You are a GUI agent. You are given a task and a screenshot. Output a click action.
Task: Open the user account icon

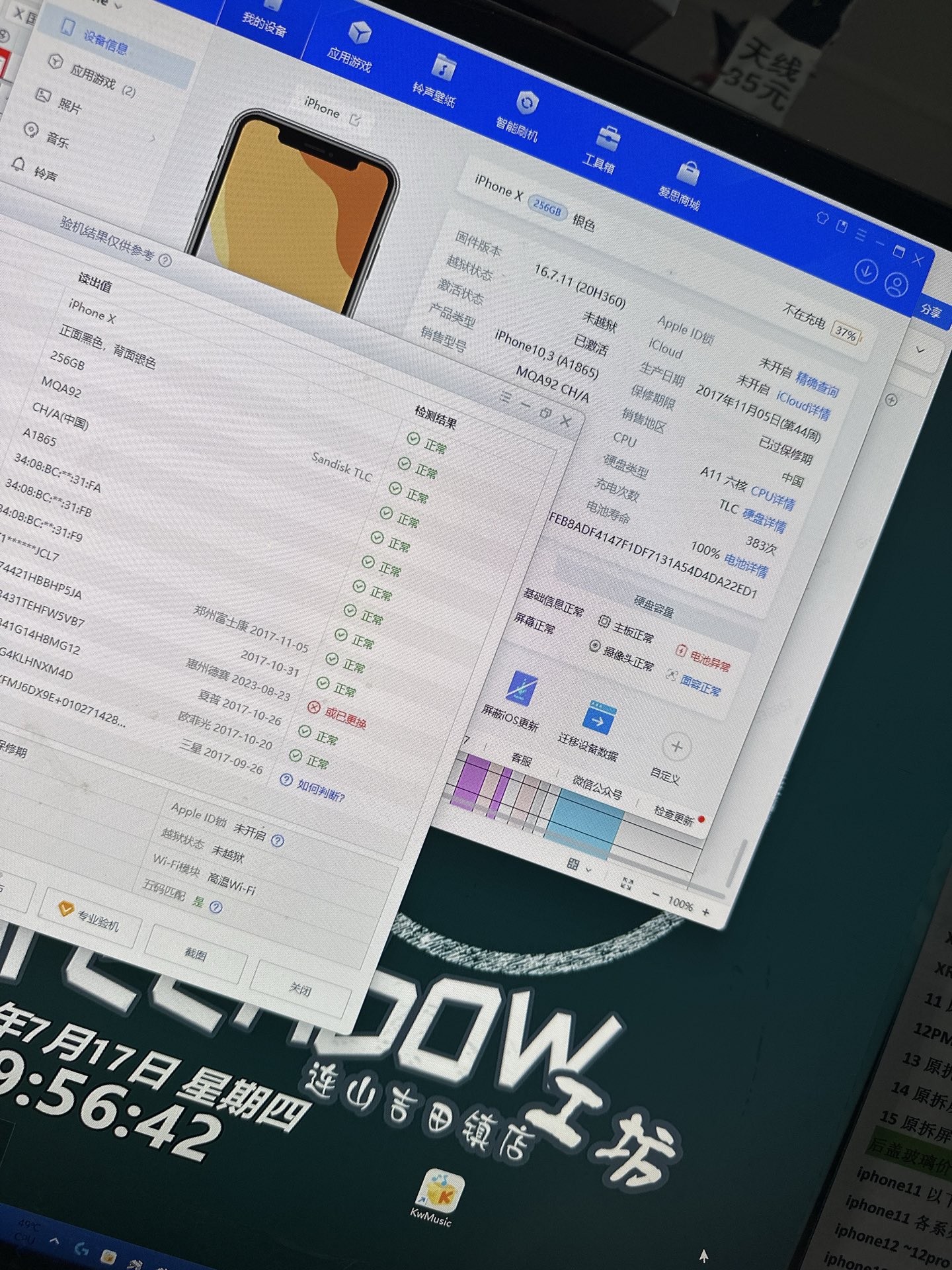pyautogui.click(x=896, y=285)
